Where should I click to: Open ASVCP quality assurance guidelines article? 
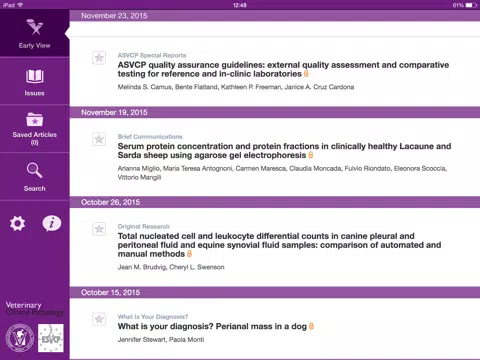coord(283,69)
